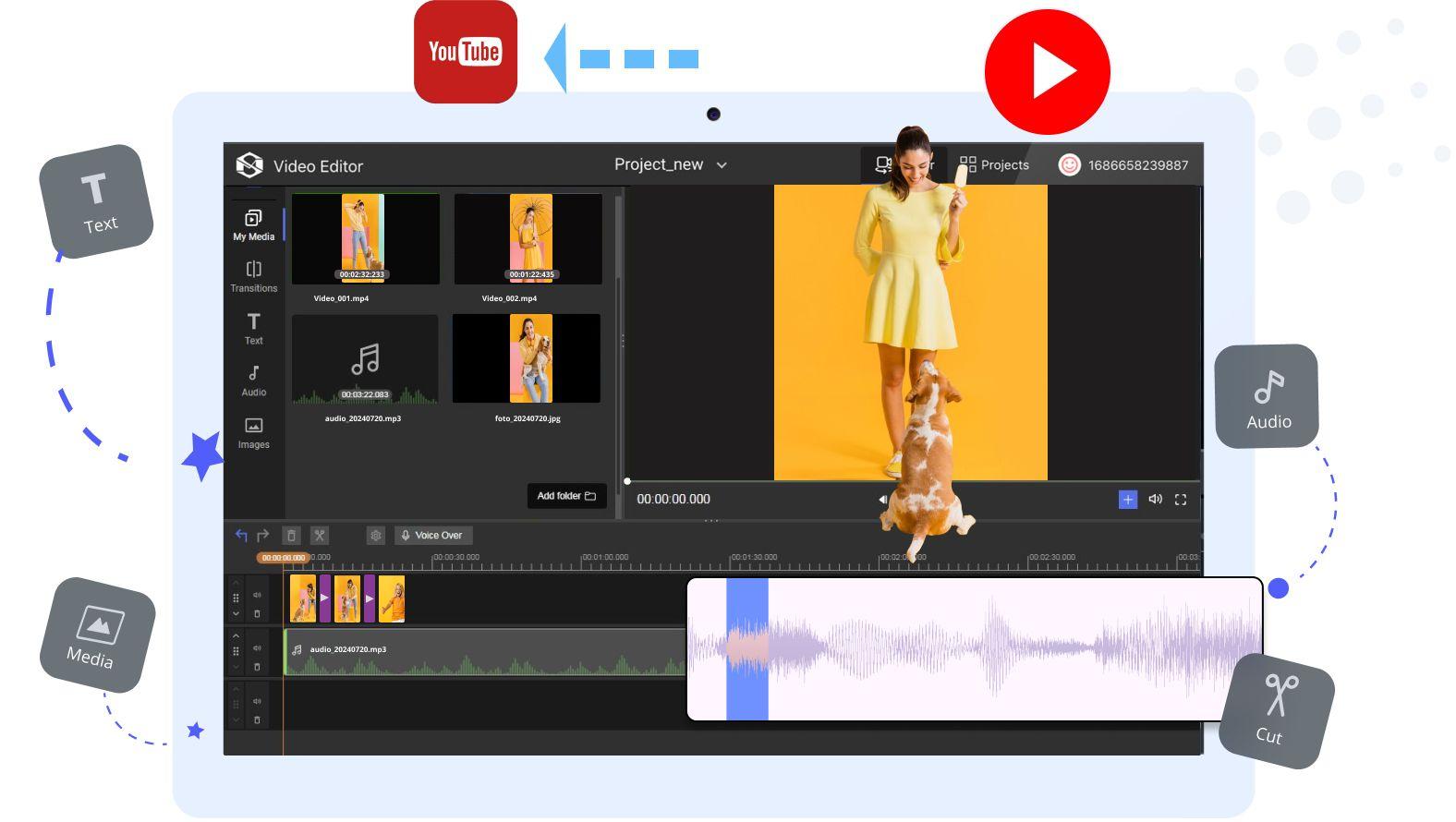The image size is (1456, 822).
Task: Select the first clip on the video track
Action: click(303, 598)
